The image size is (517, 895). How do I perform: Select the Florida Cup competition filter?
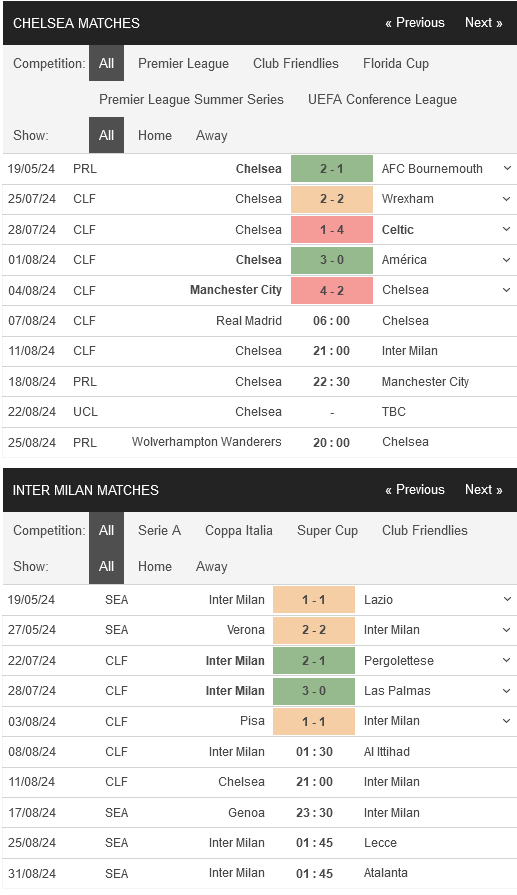pyautogui.click(x=396, y=63)
